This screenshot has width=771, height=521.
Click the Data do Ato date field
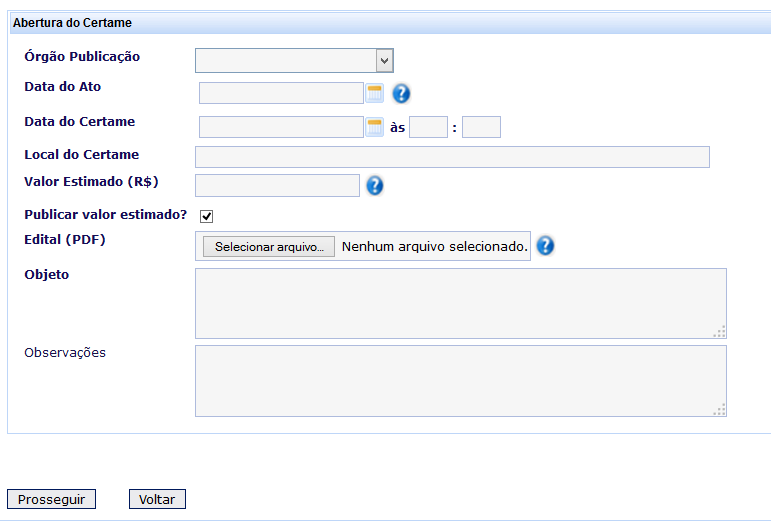point(281,94)
